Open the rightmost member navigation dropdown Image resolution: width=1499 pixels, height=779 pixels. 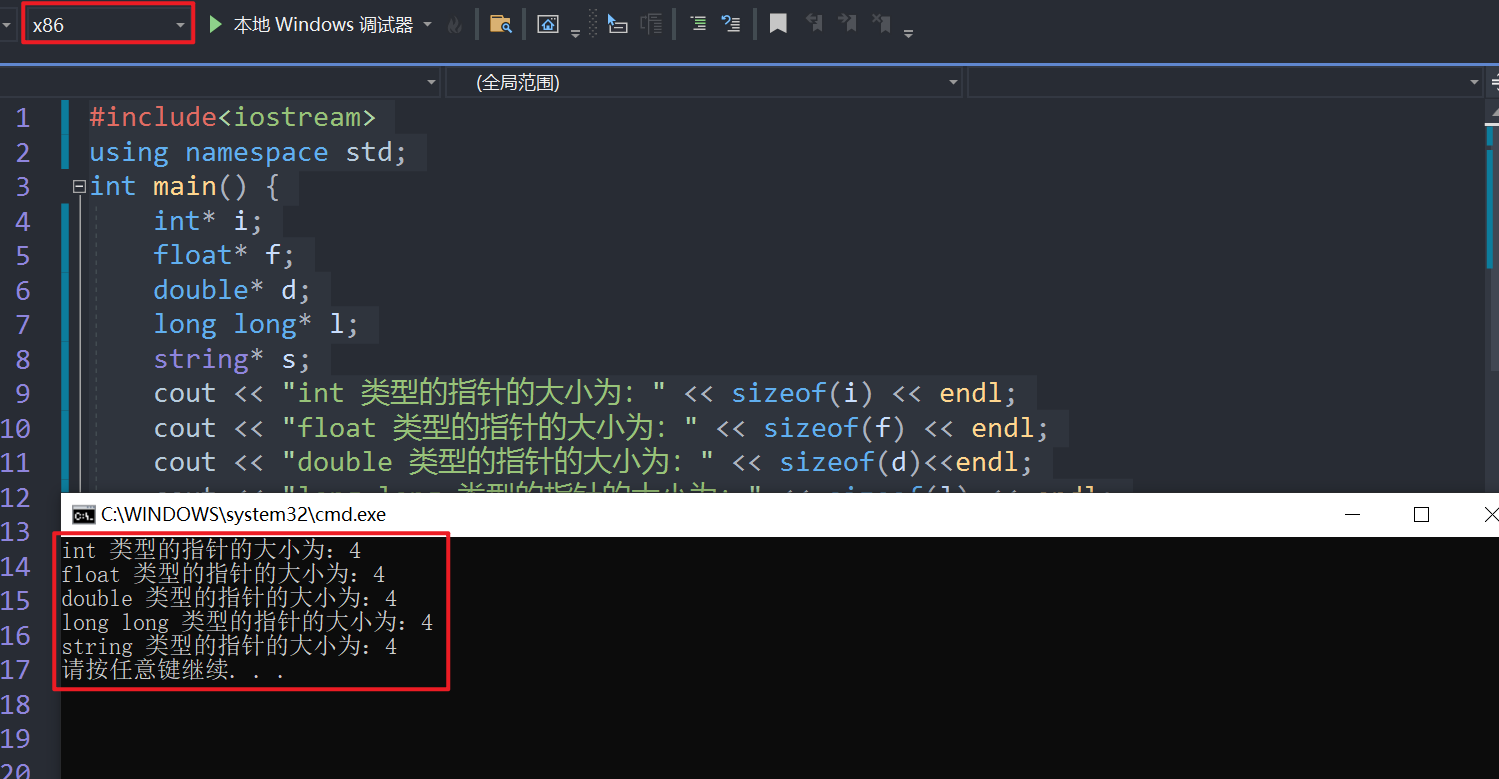(x=1225, y=83)
